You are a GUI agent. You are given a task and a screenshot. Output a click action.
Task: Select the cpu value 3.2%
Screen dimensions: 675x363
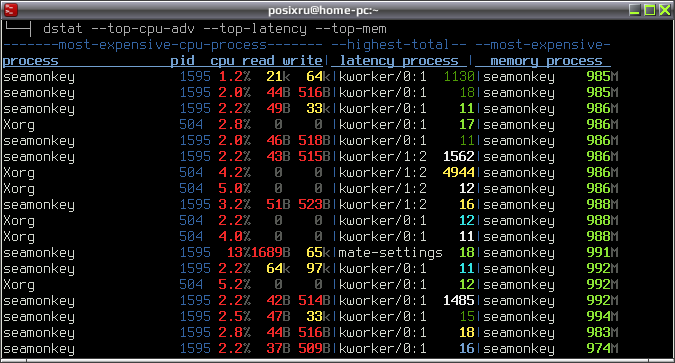tap(235, 205)
